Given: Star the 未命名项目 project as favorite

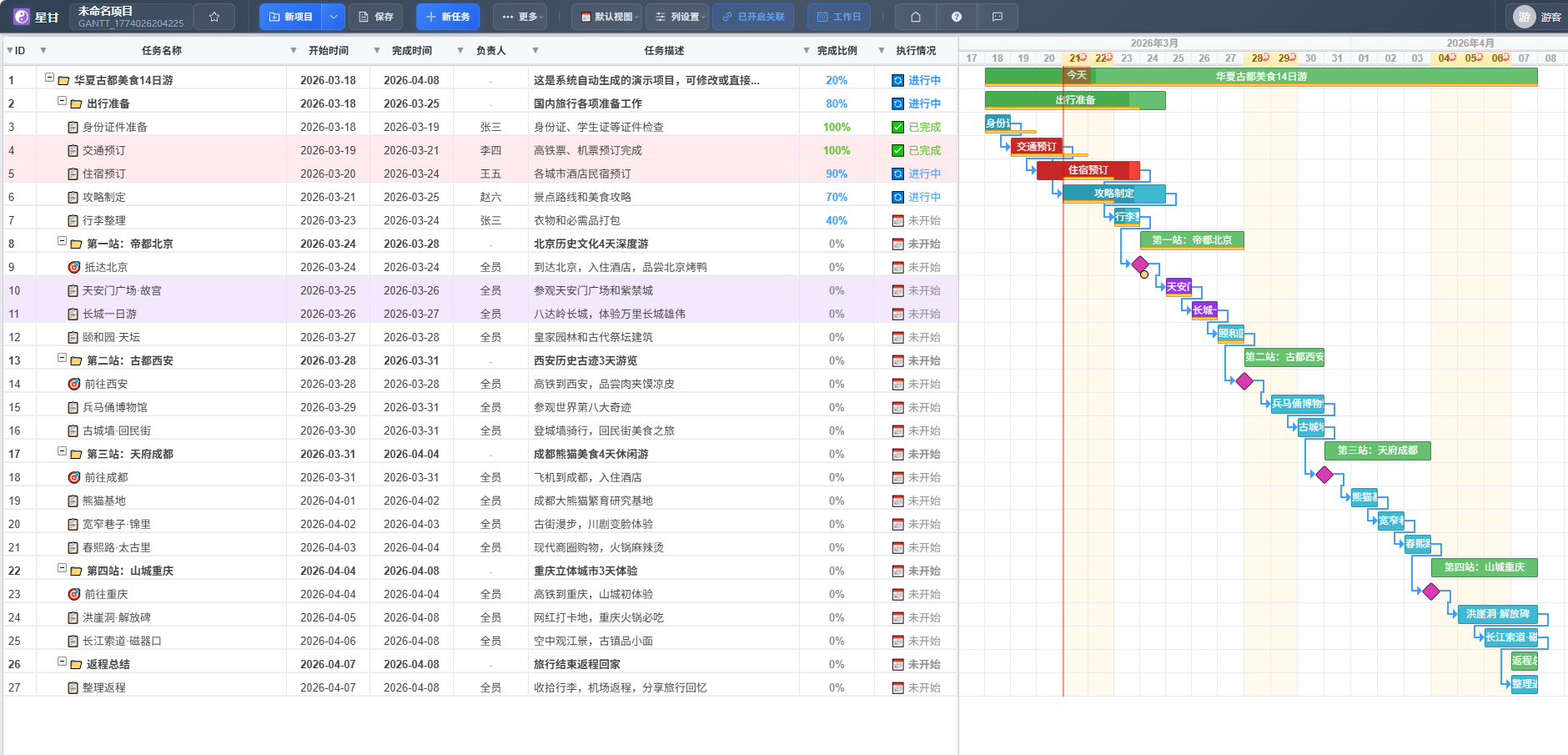Looking at the screenshot, I should pyautogui.click(x=215, y=16).
